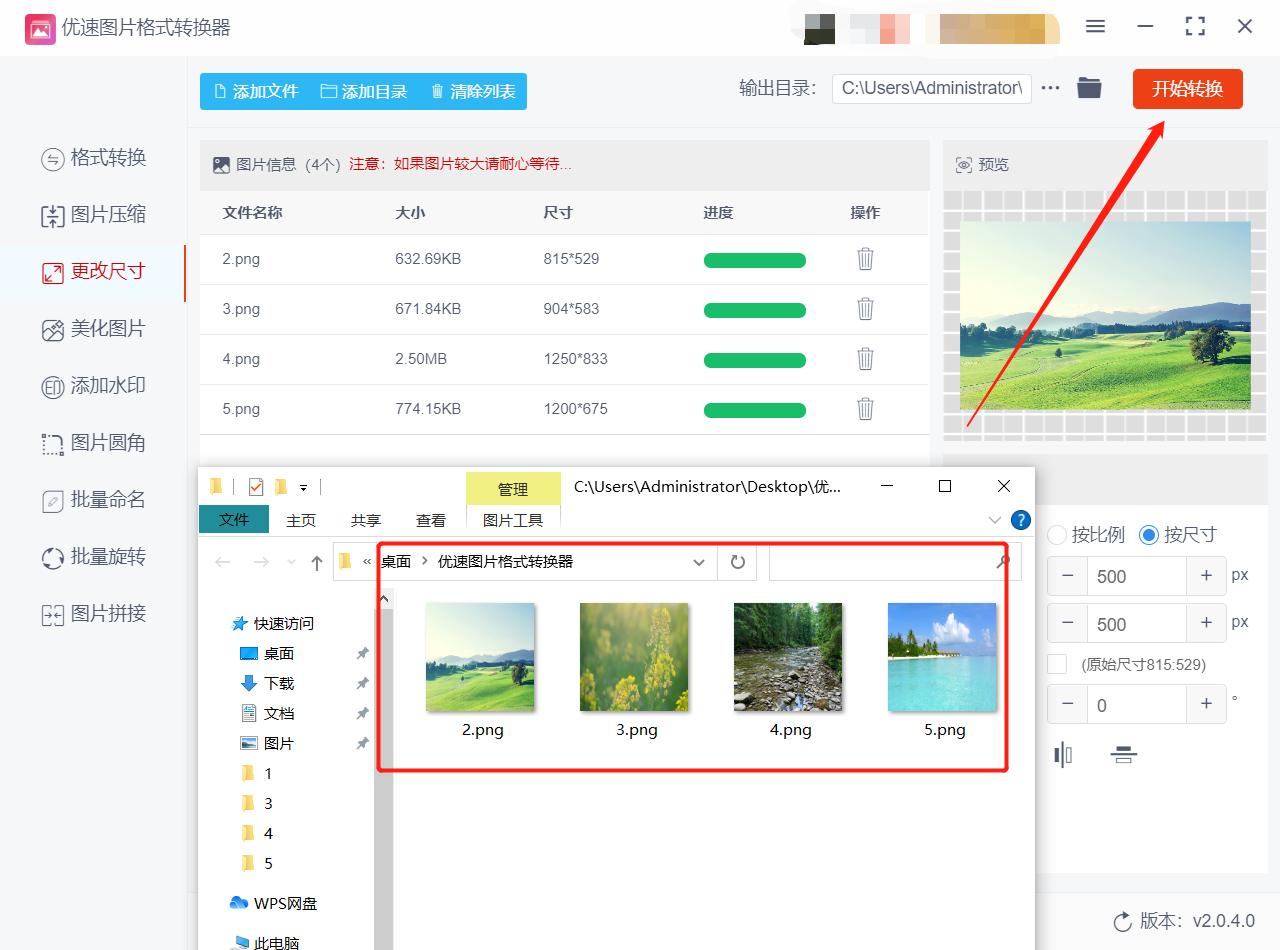Image resolution: width=1280 pixels, height=950 pixels.
Task: Click the vertical flip icon below rotation field
Action: [x=1124, y=755]
